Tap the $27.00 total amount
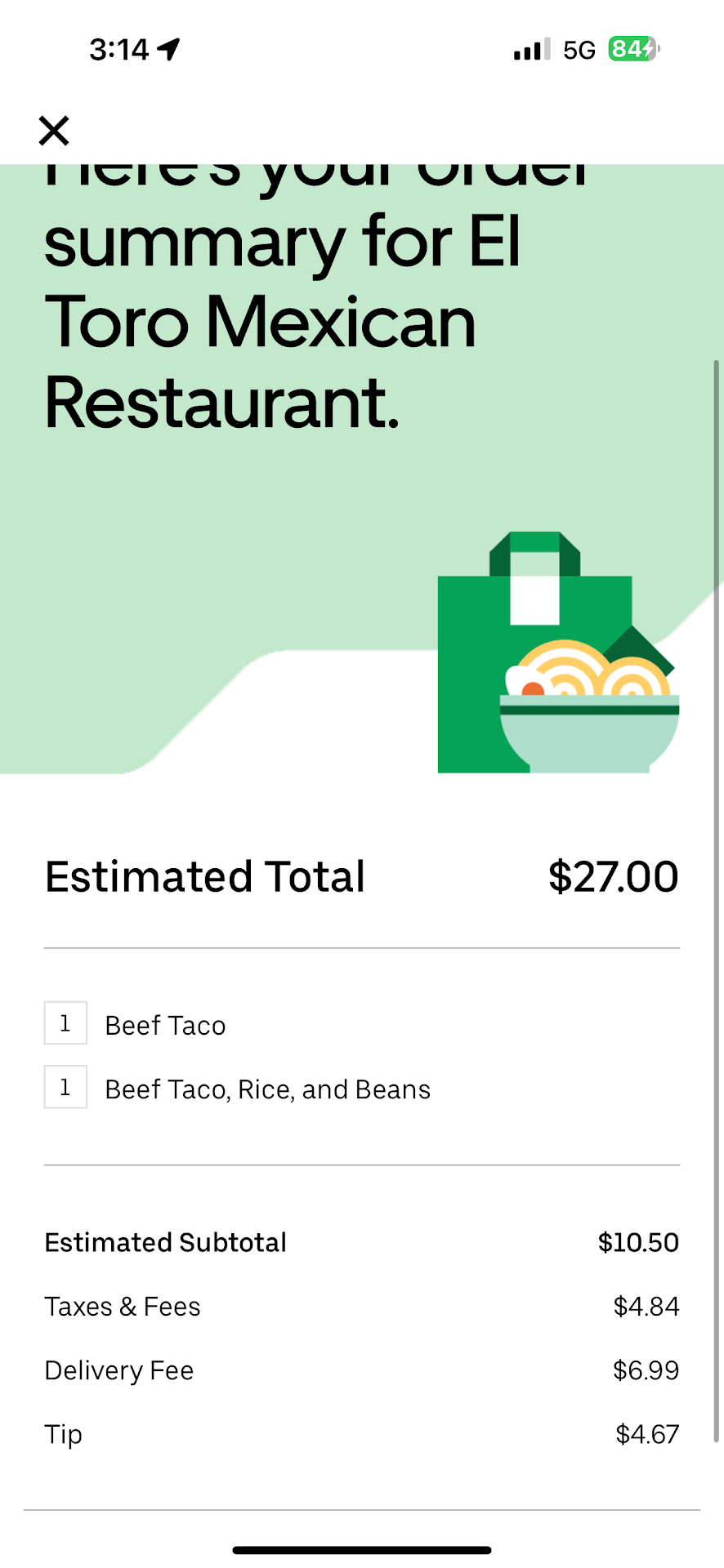The width and height of the screenshot is (724, 1568). coord(613,877)
